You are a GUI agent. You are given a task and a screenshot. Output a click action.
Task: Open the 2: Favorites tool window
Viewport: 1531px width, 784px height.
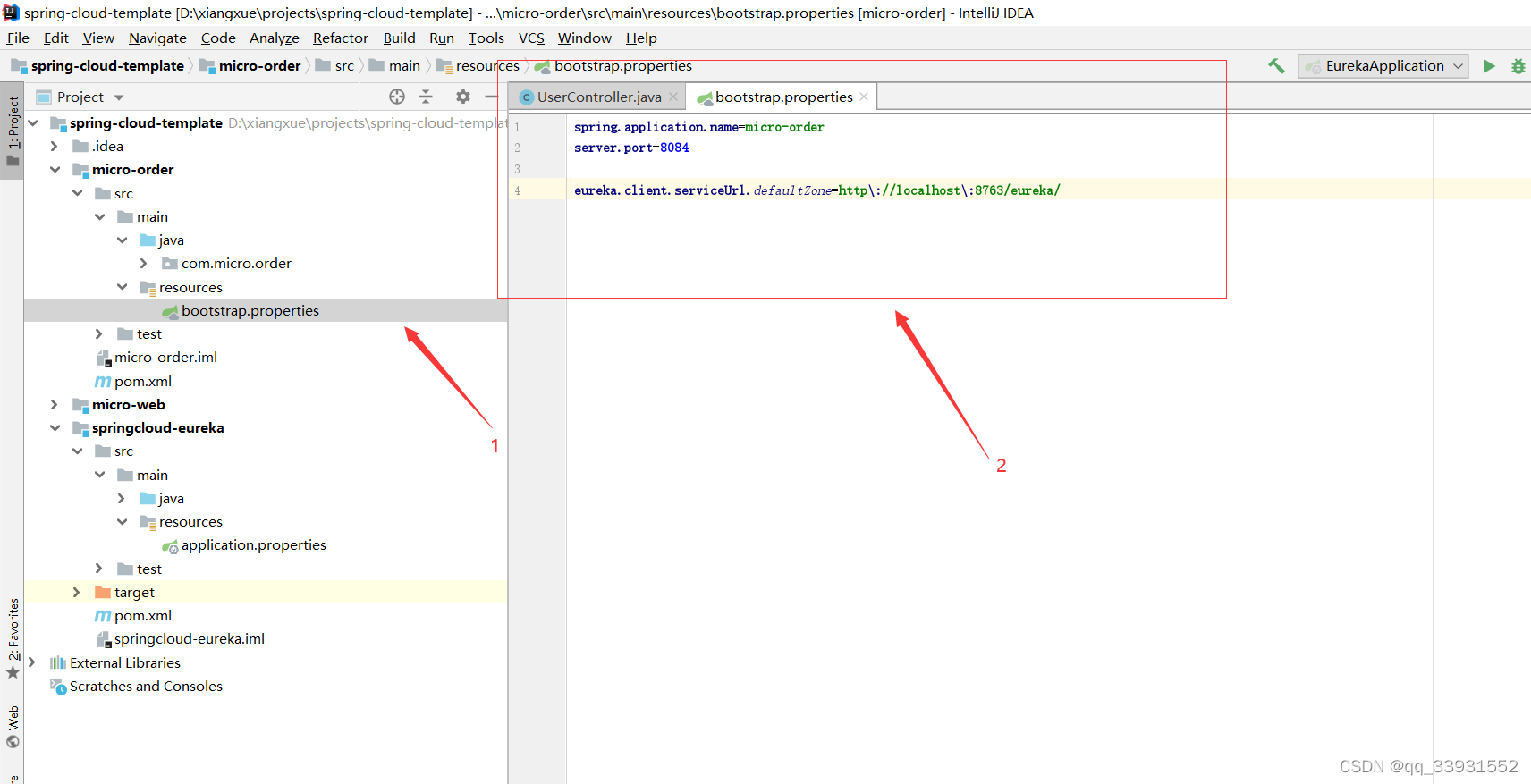13,638
